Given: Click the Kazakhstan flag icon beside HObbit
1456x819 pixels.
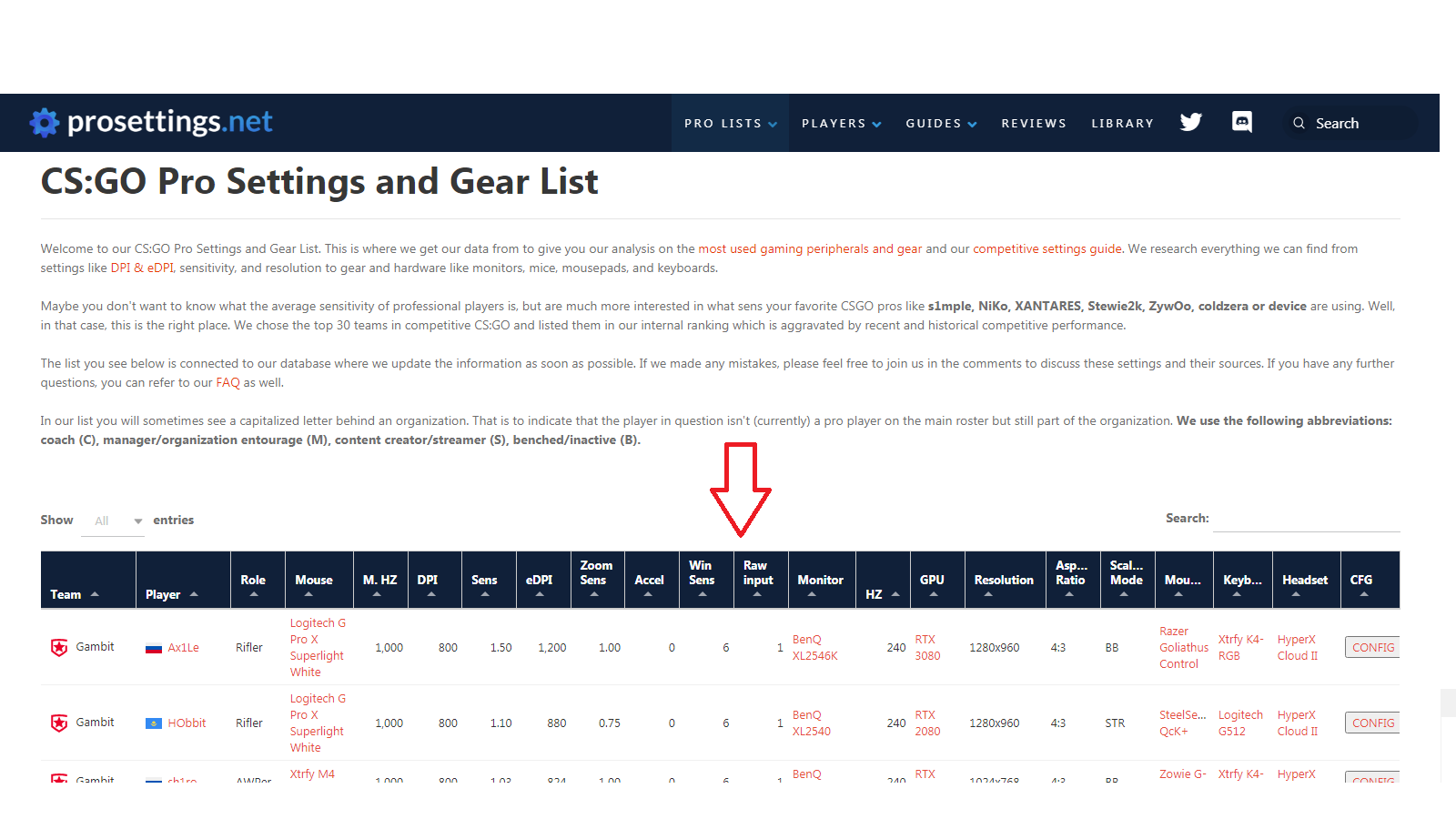Looking at the screenshot, I should [x=154, y=723].
